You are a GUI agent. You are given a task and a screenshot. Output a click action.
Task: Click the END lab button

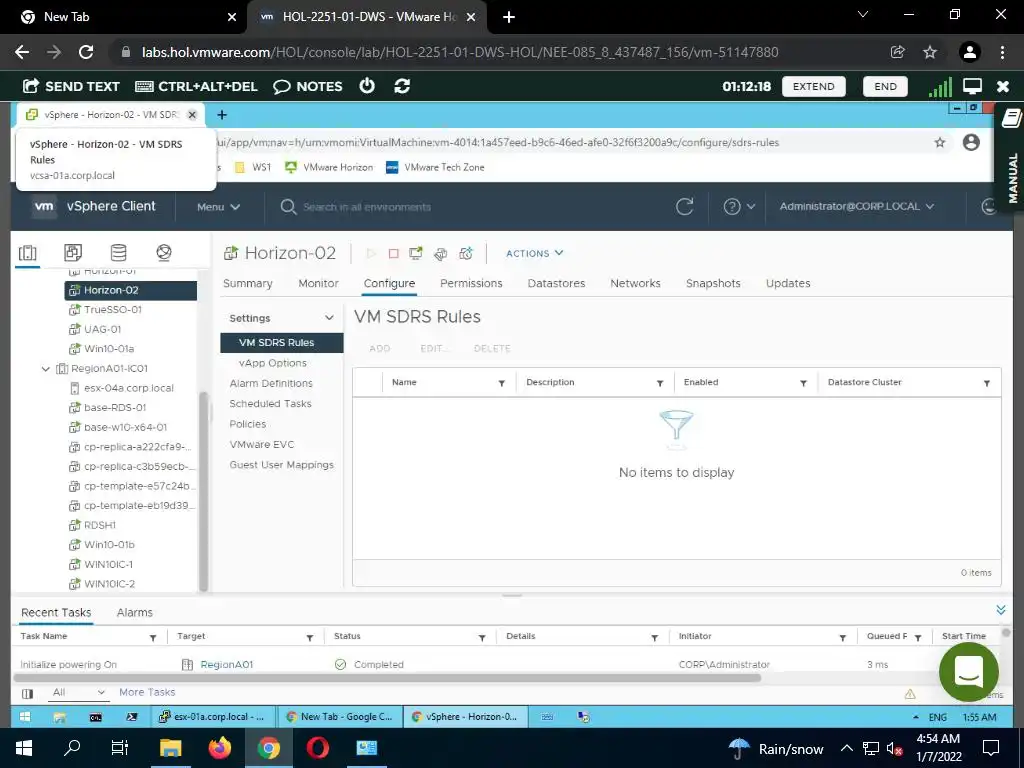pos(886,86)
